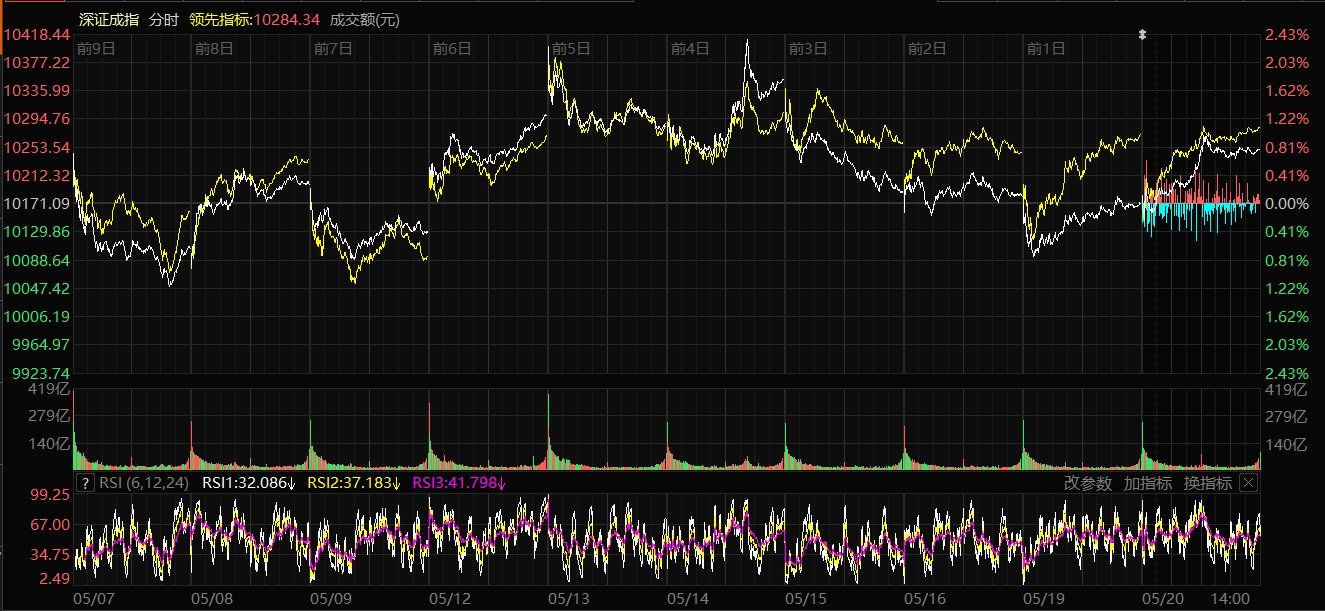Screen dimensions: 1325x611
Task: Click the 05/14 date on the time axis
Action: pyautogui.click(x=689, y=598)
